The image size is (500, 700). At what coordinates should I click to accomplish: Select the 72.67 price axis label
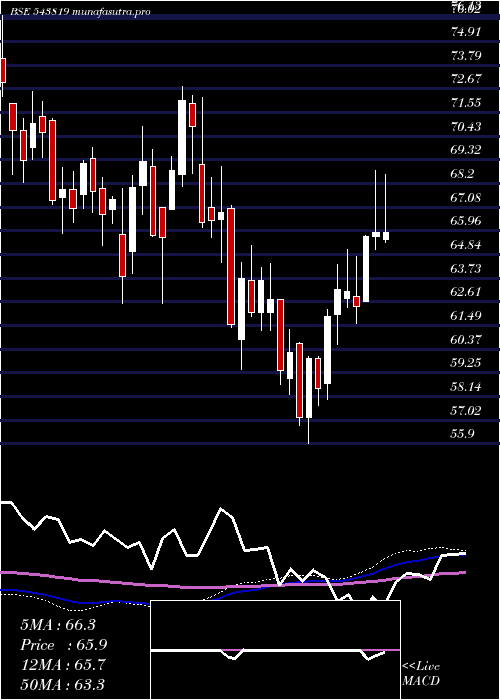tap(466, 79)
